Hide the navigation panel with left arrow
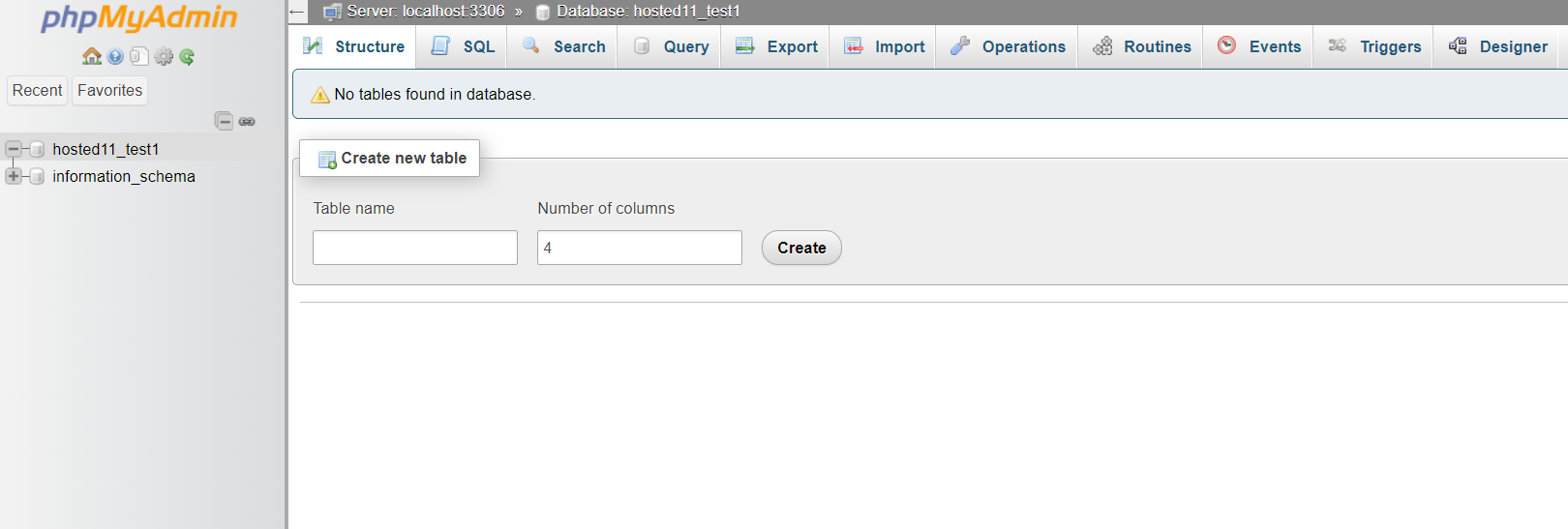Viewport: 1568px width, 529px height. click(x=297, y=12)
